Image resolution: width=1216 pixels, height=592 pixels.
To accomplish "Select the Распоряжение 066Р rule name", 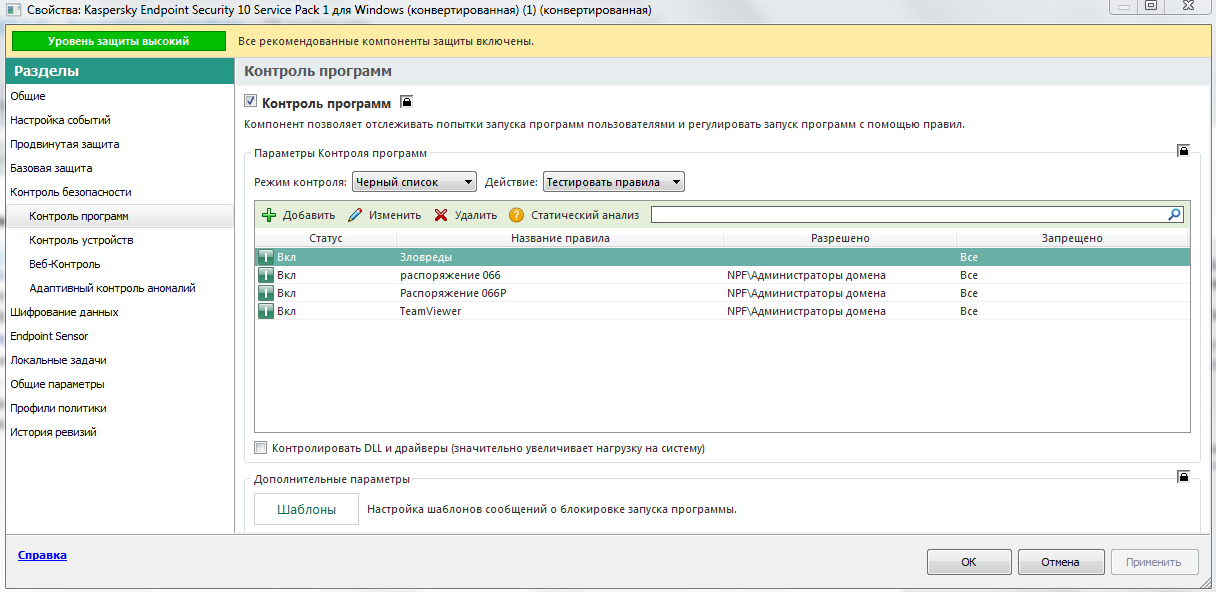I will [453, 293].
